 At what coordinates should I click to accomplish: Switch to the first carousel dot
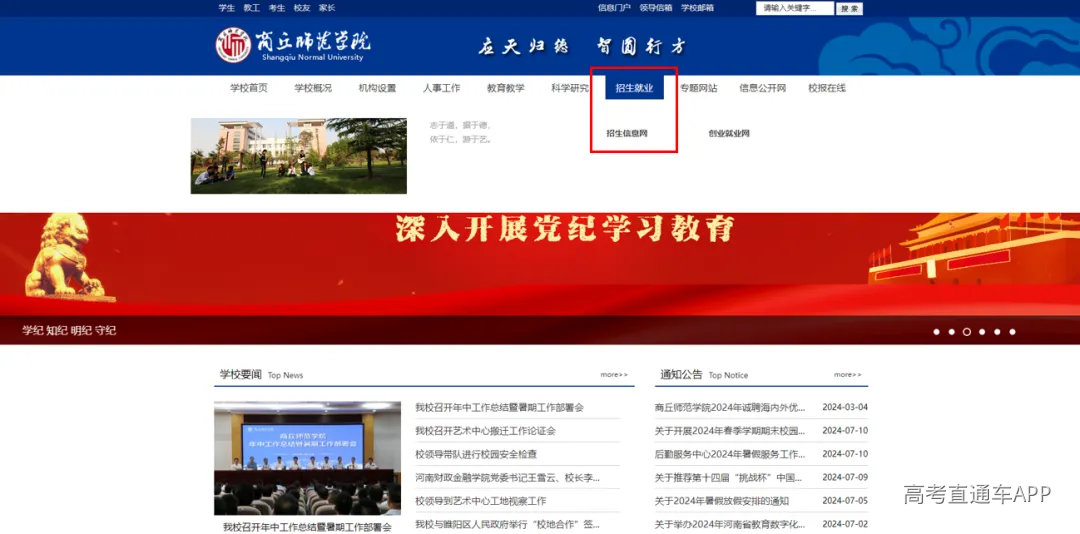pyautogui.click(x=937, y=332)
